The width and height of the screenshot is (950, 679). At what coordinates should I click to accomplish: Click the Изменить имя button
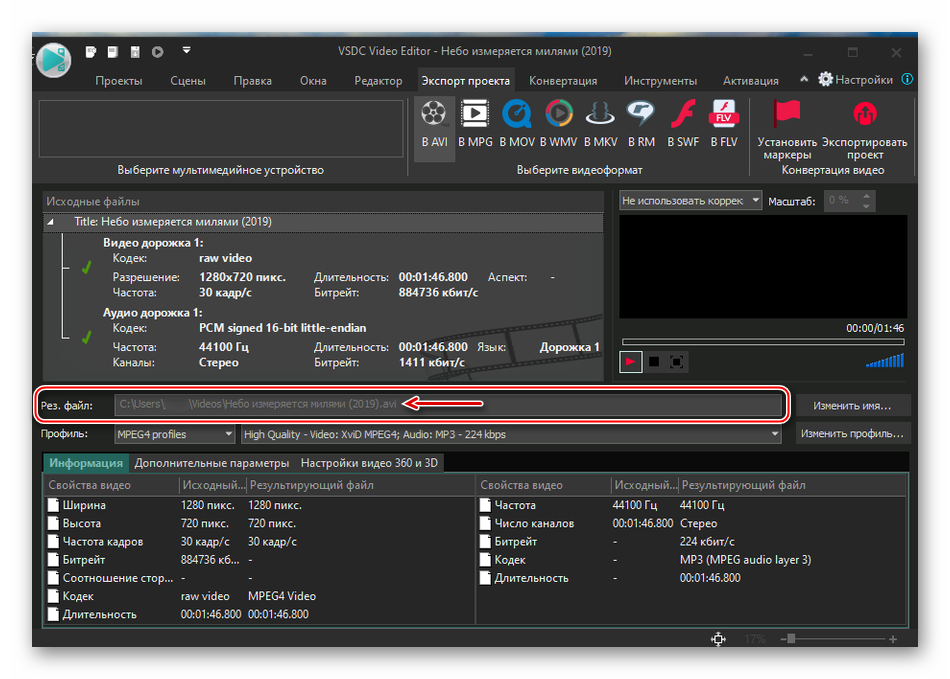point(852,406)
